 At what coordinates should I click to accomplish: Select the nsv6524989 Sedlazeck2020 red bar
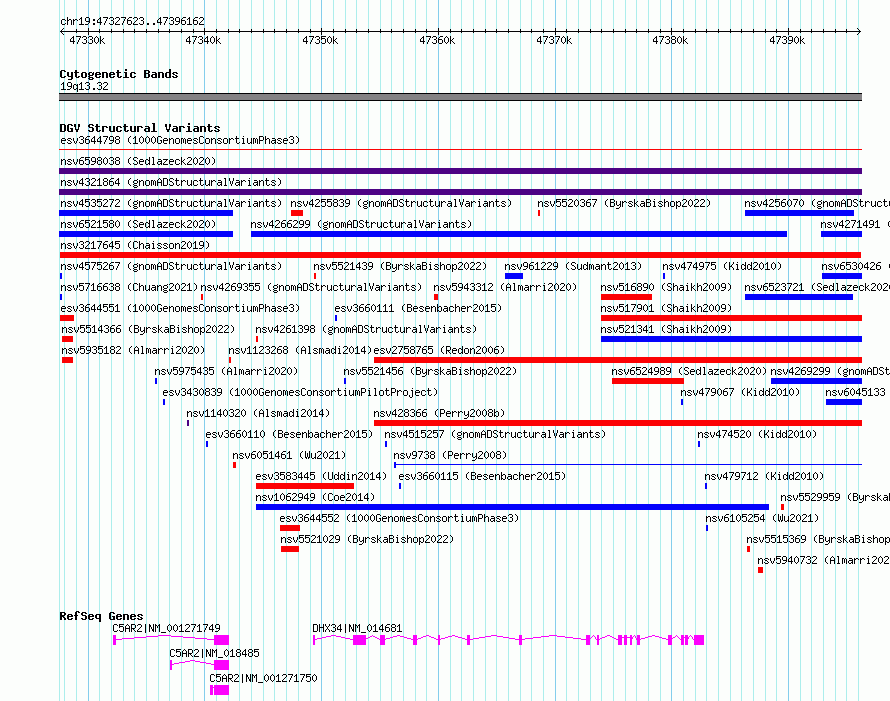648,381
